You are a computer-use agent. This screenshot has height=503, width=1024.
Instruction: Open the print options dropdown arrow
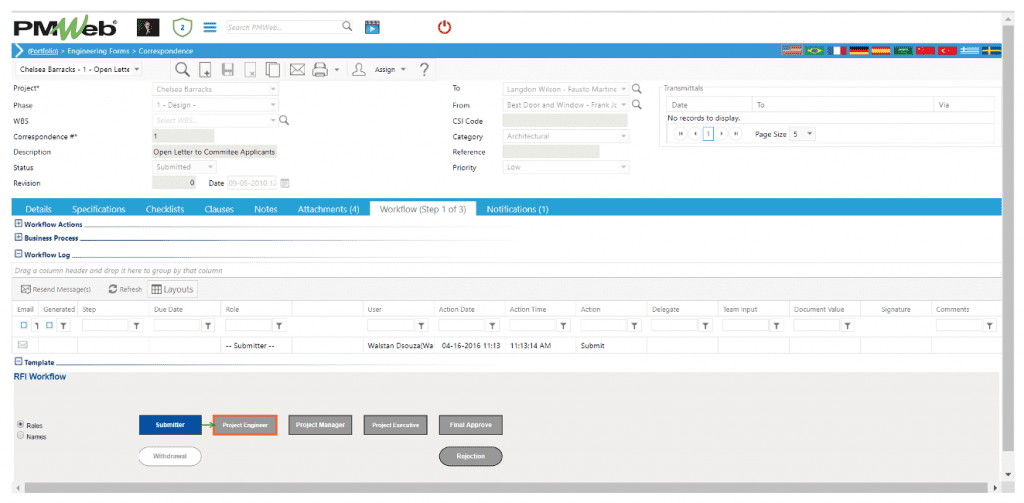coord(336,70)
